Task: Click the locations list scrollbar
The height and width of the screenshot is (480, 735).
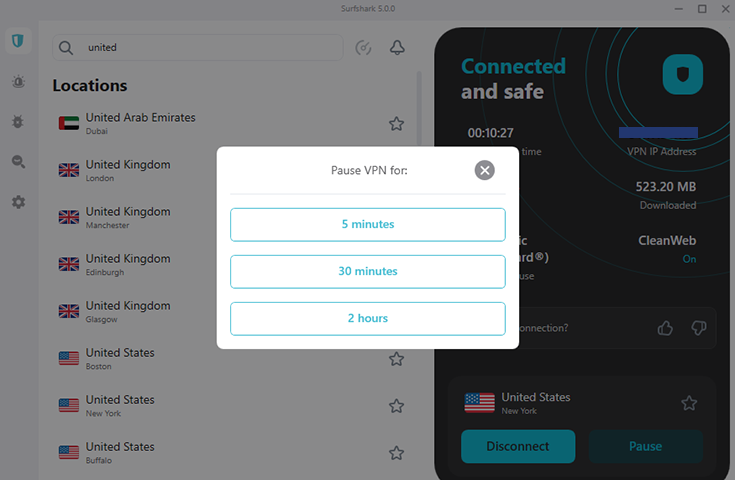Action: 419,109
